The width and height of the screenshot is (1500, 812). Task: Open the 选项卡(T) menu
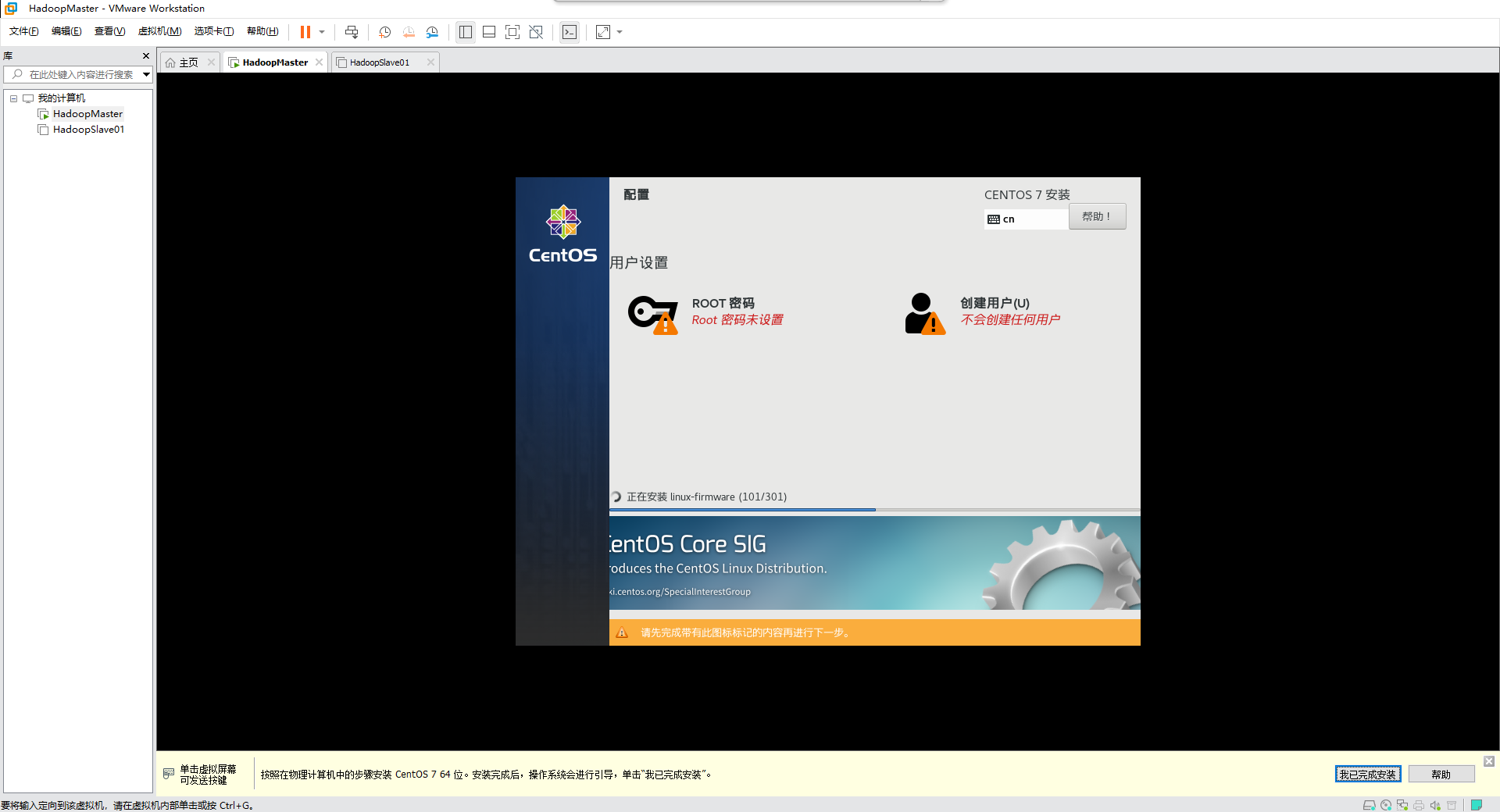214,31
